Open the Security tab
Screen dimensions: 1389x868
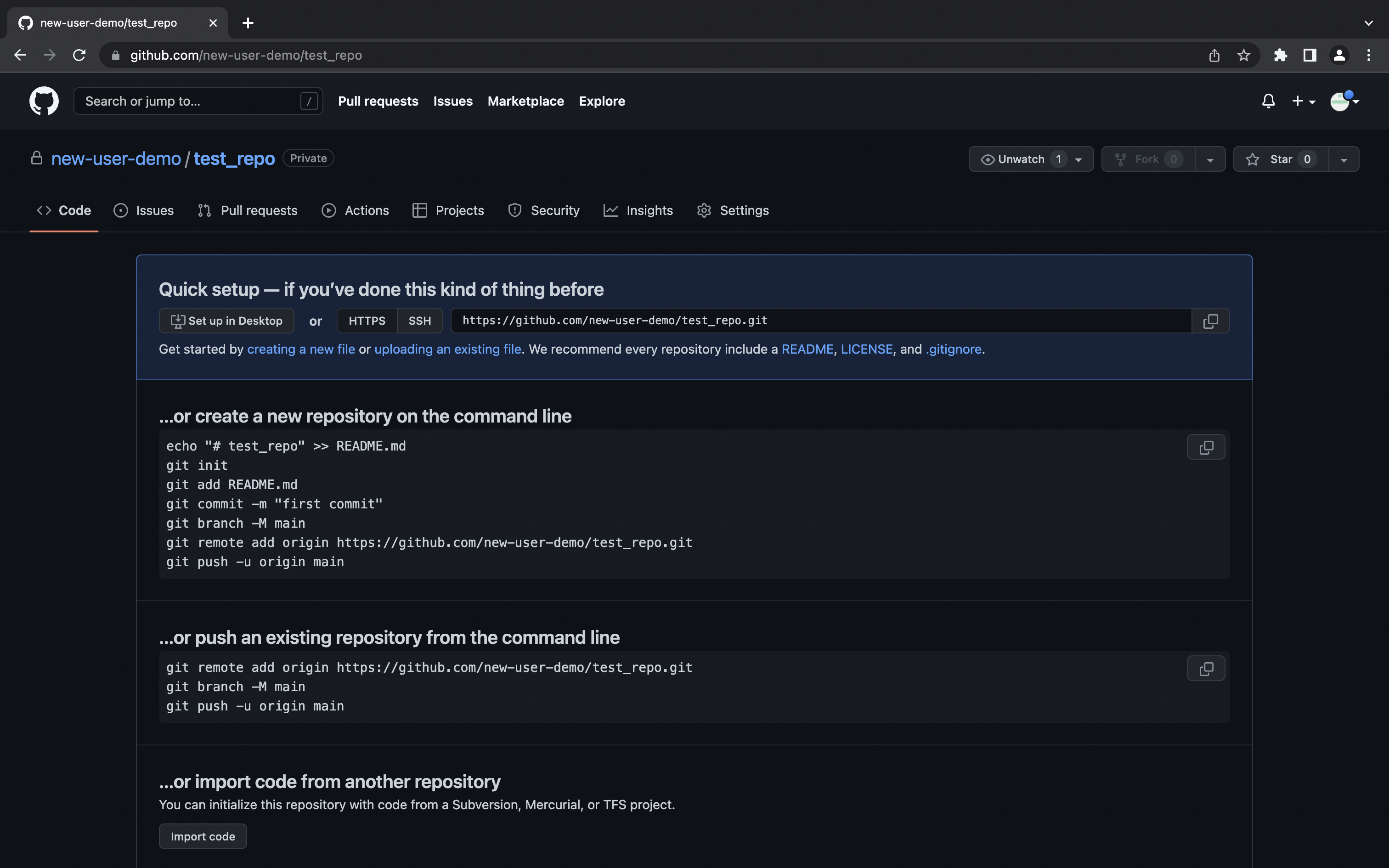[x=543, y=211]
